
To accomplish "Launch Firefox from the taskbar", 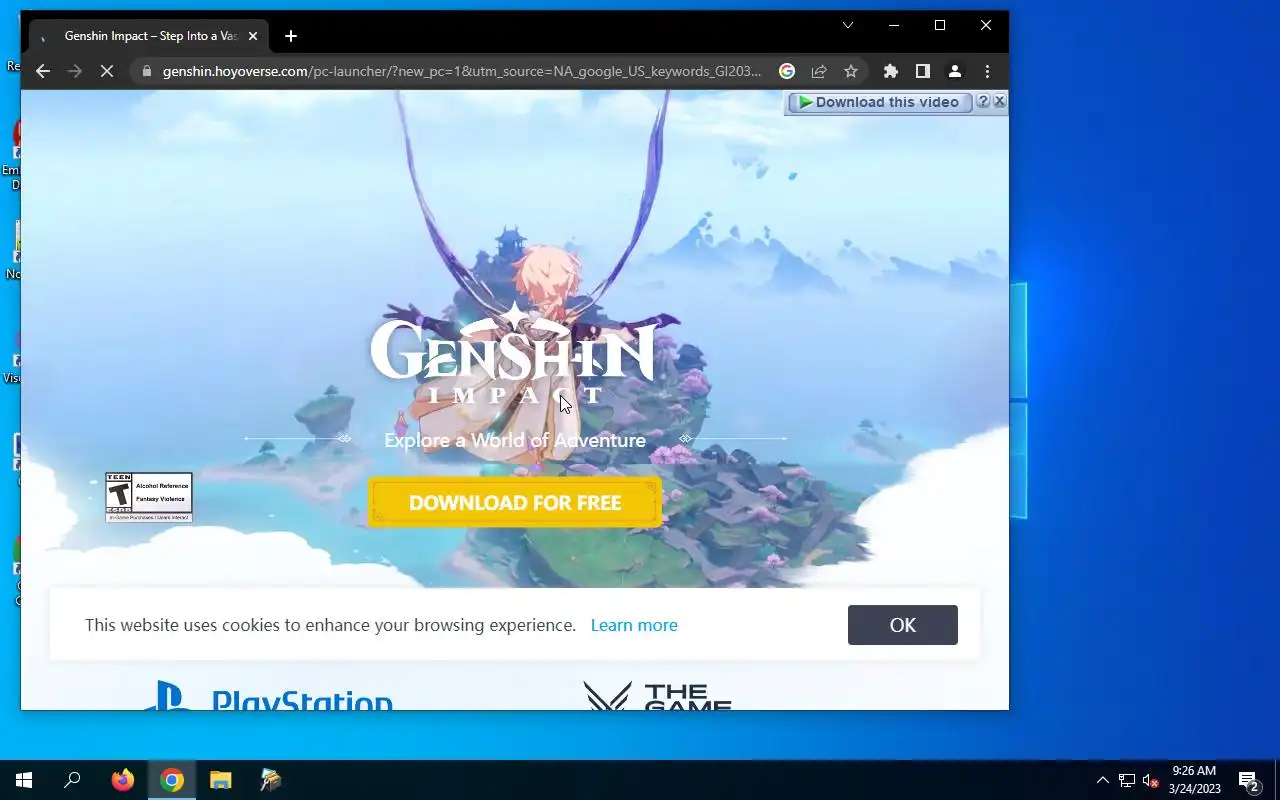I will click(123, 780).
